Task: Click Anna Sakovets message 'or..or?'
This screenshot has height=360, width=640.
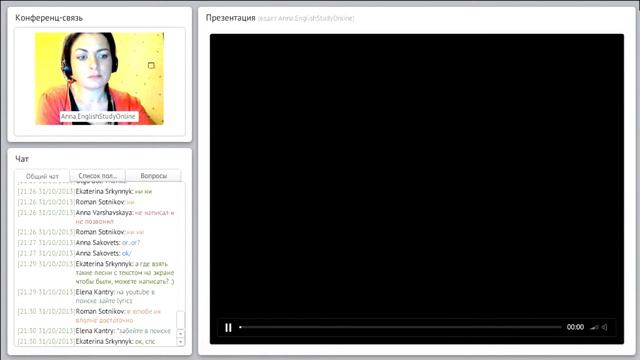Action: click(79, 242)
